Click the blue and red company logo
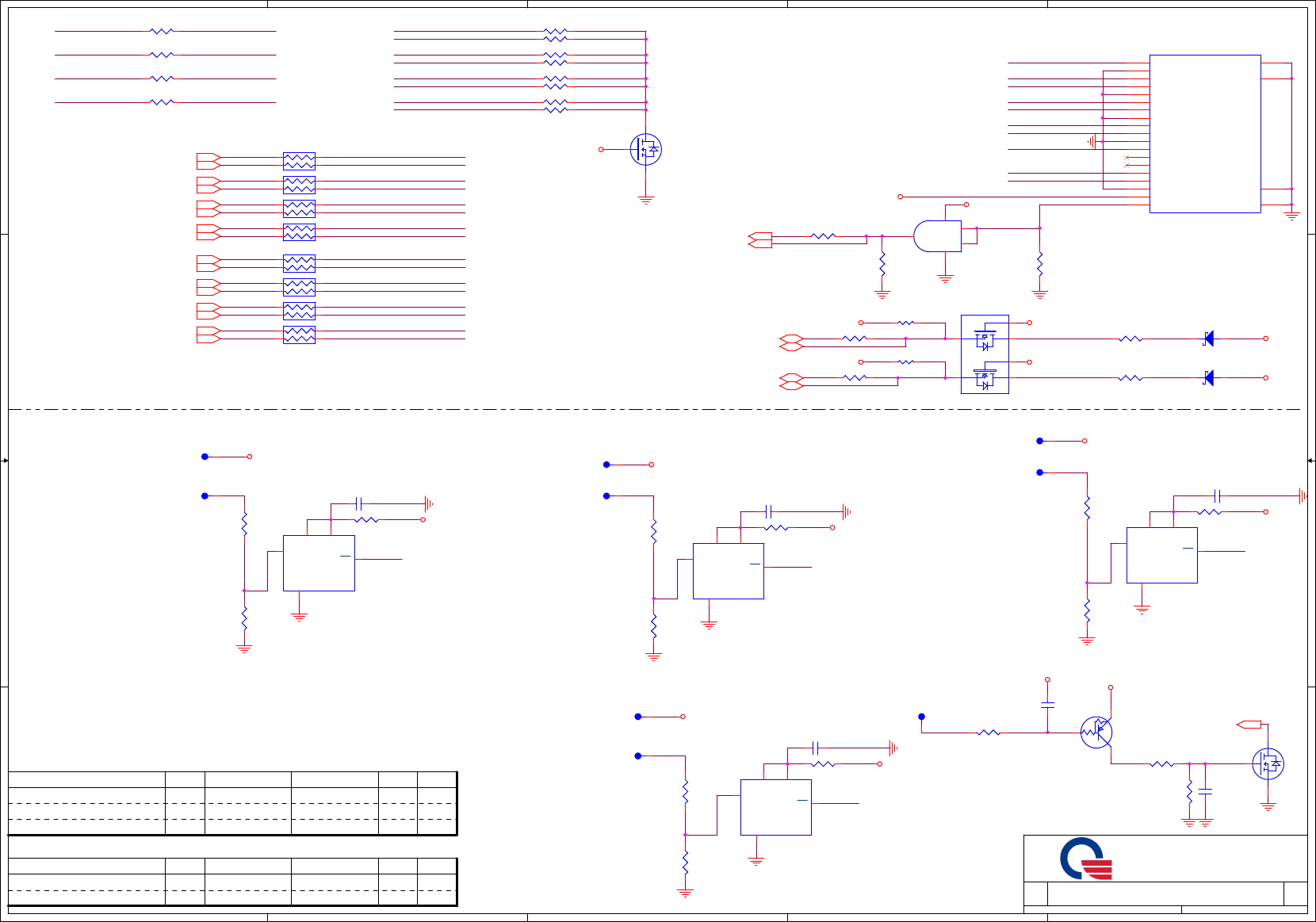This screenshot has height=922, width=1316. pos(1086,859)
